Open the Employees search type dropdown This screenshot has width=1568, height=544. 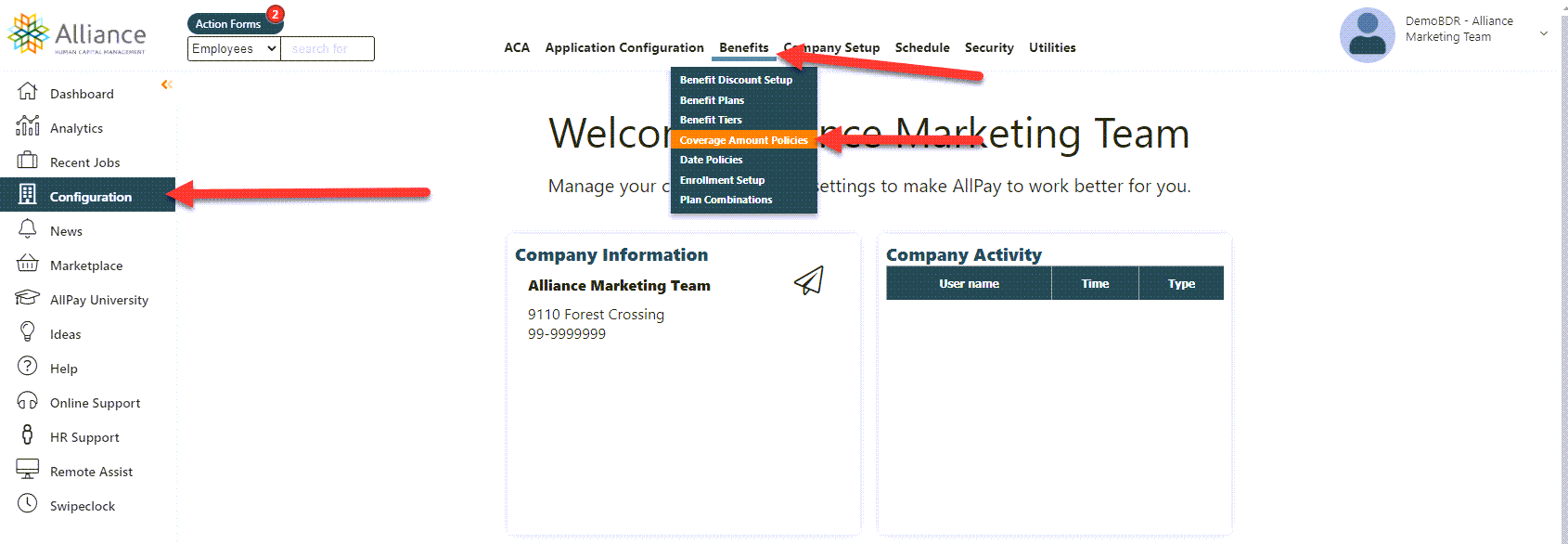click(234, 48)
